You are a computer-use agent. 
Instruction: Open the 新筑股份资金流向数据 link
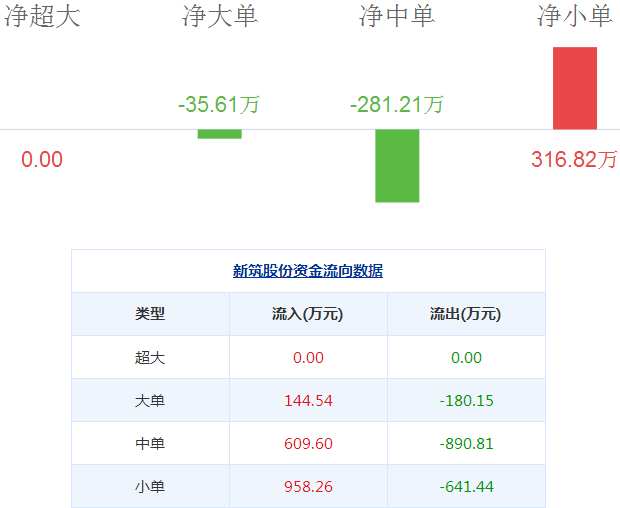(308, 271)
